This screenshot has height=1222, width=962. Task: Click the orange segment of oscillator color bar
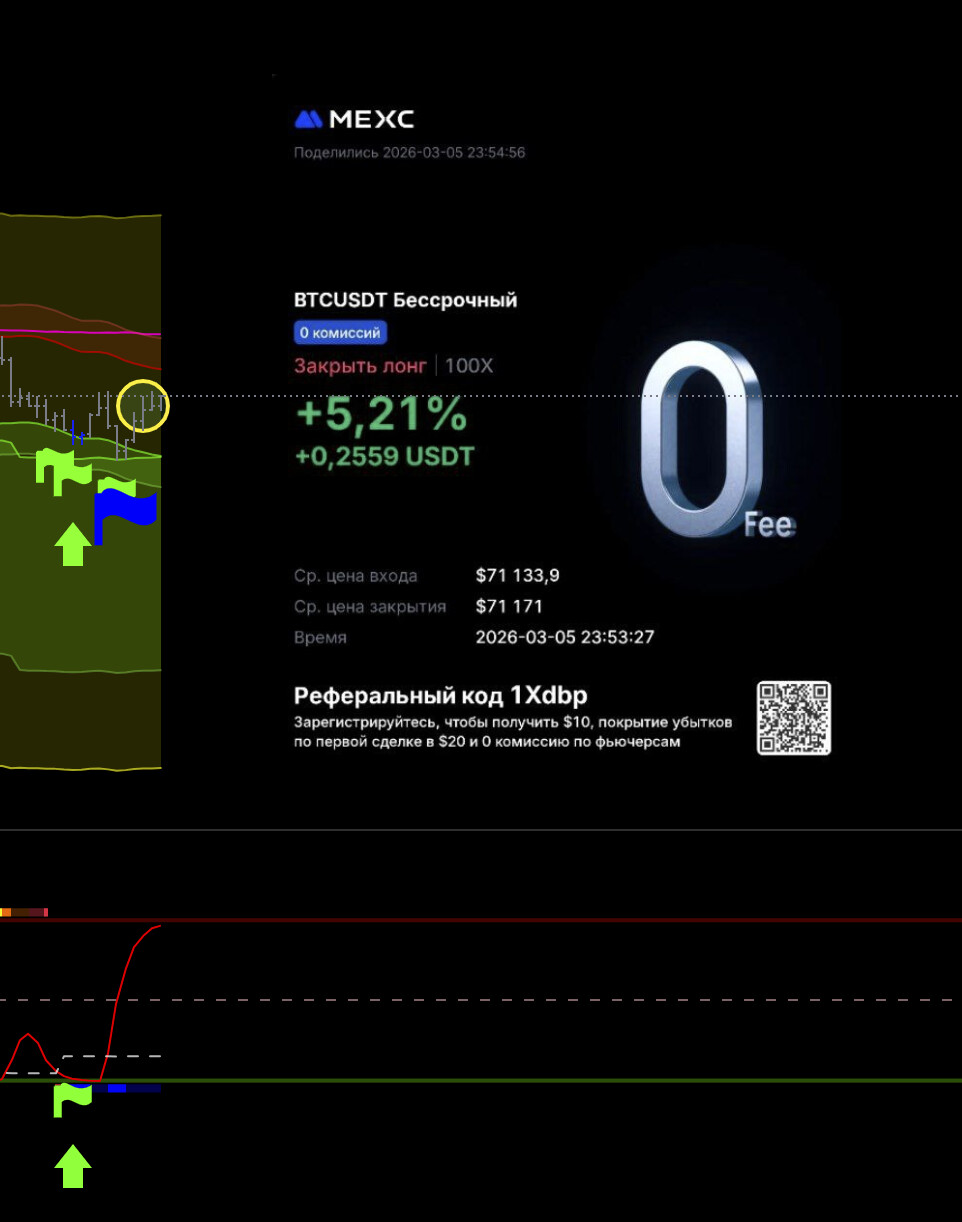click(6, 912)
